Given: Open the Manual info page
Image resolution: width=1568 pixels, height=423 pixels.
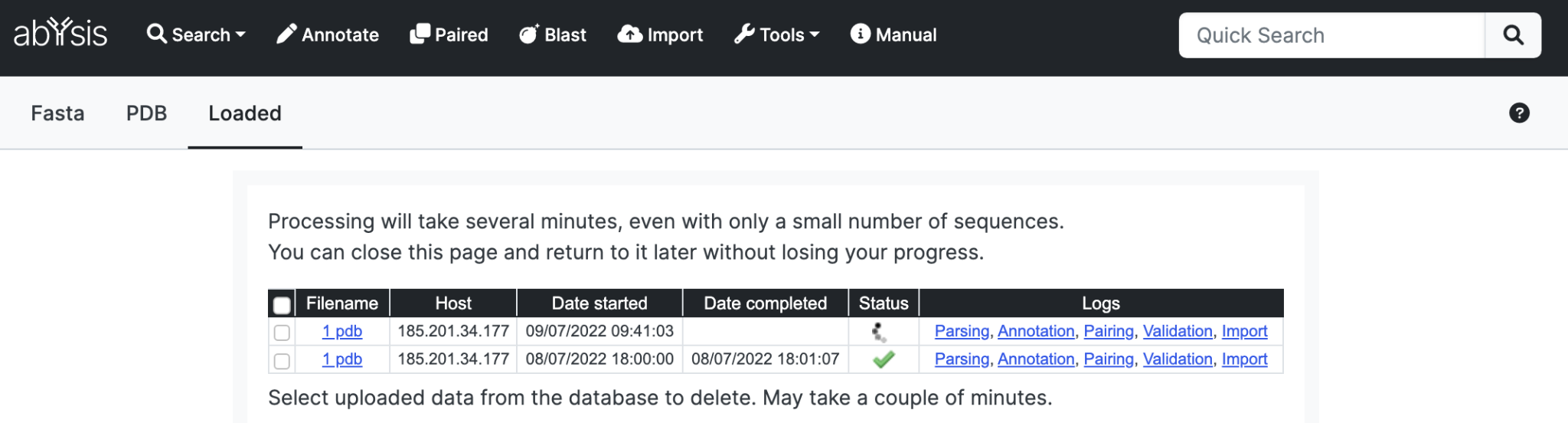Looking at the screenshot, I should coord(893,34).
